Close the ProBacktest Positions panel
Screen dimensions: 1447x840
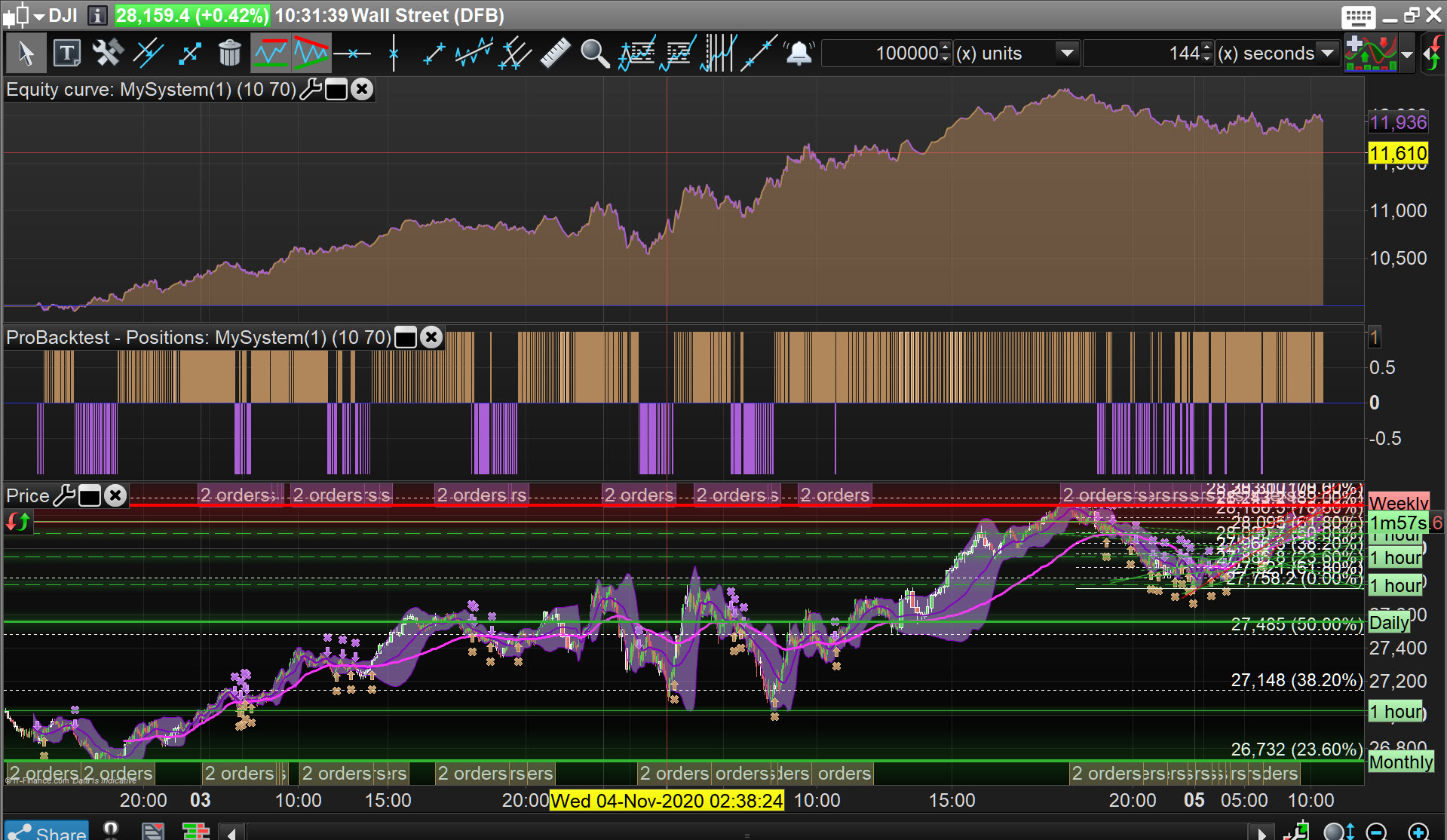[431, 337]
